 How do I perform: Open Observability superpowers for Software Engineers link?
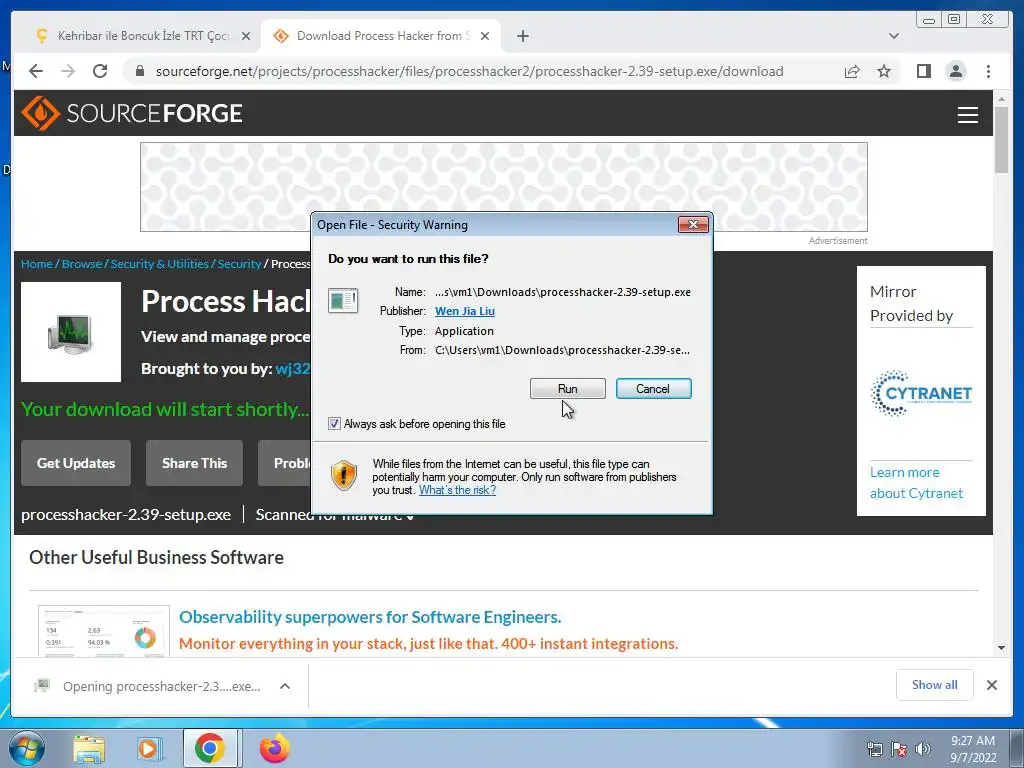click(370, 617)
